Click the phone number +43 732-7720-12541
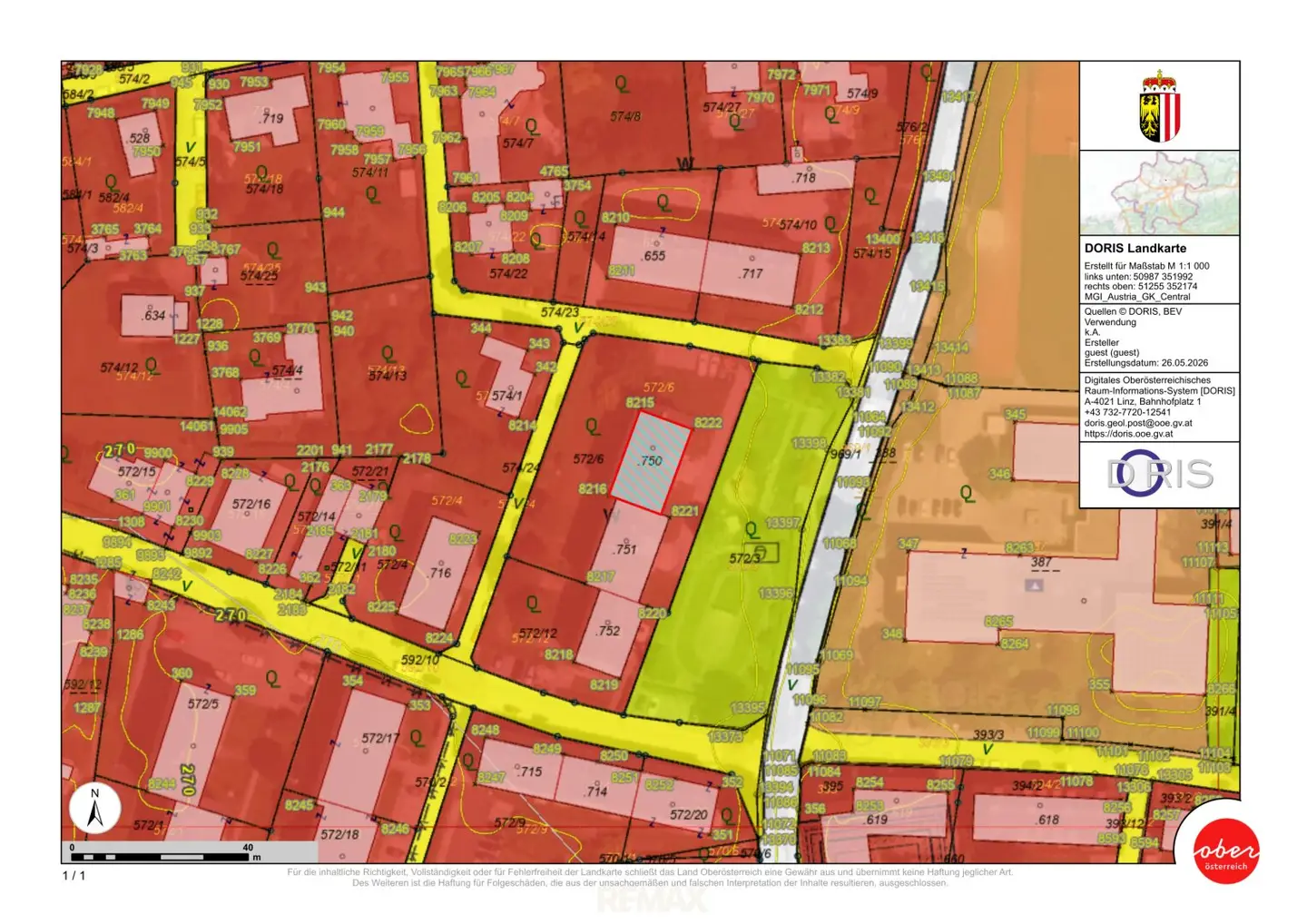 point(1128,412)
